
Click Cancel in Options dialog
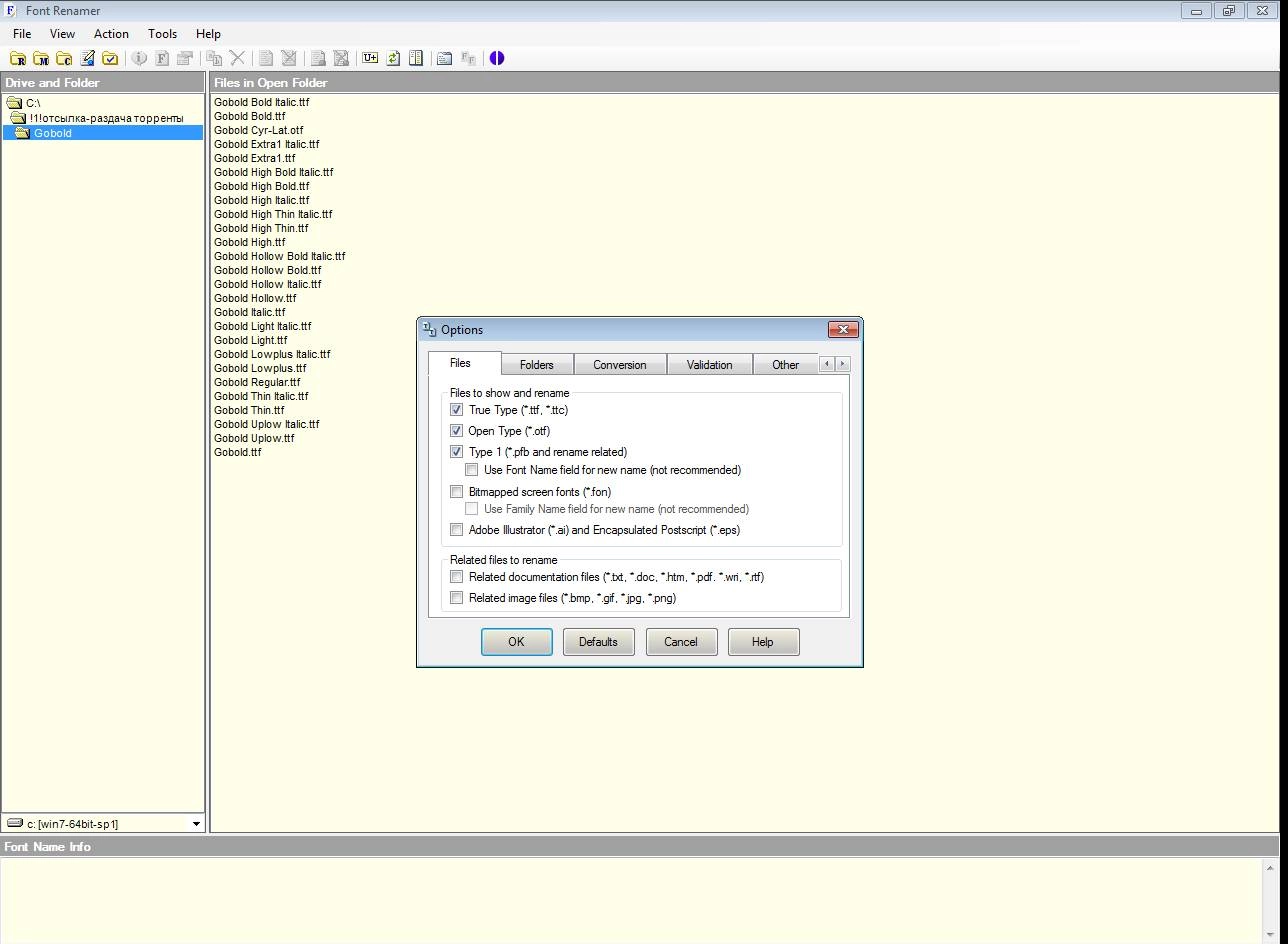(x=681, y=642)
